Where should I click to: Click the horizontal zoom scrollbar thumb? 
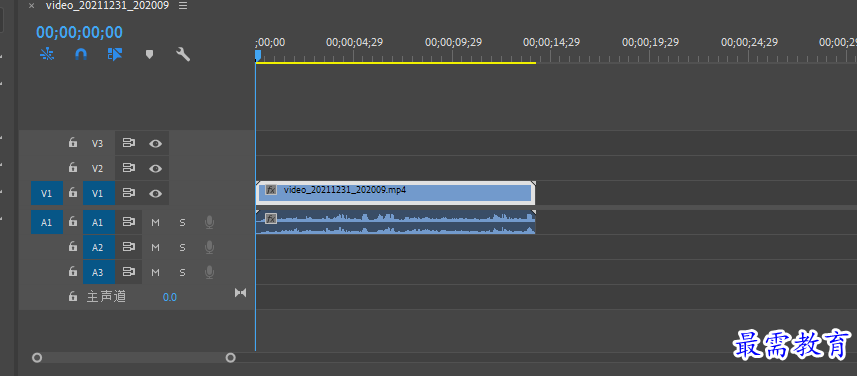(x=133, y=358)
